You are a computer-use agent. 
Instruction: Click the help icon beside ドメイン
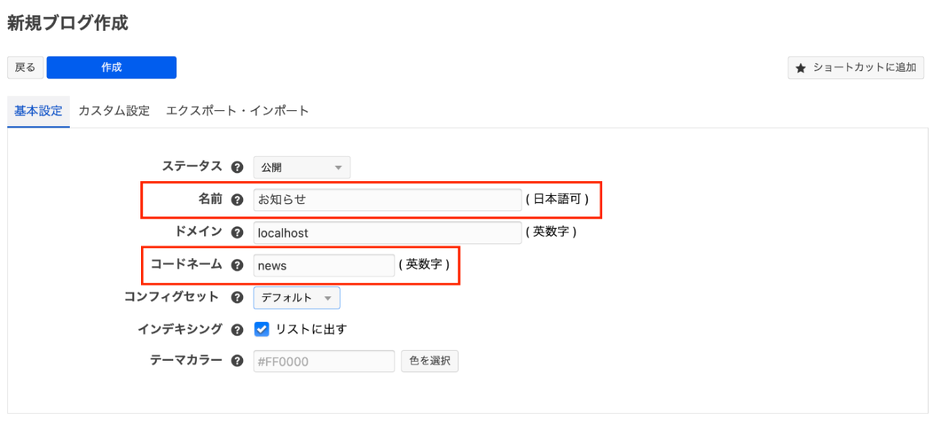(x=237, y=232)
